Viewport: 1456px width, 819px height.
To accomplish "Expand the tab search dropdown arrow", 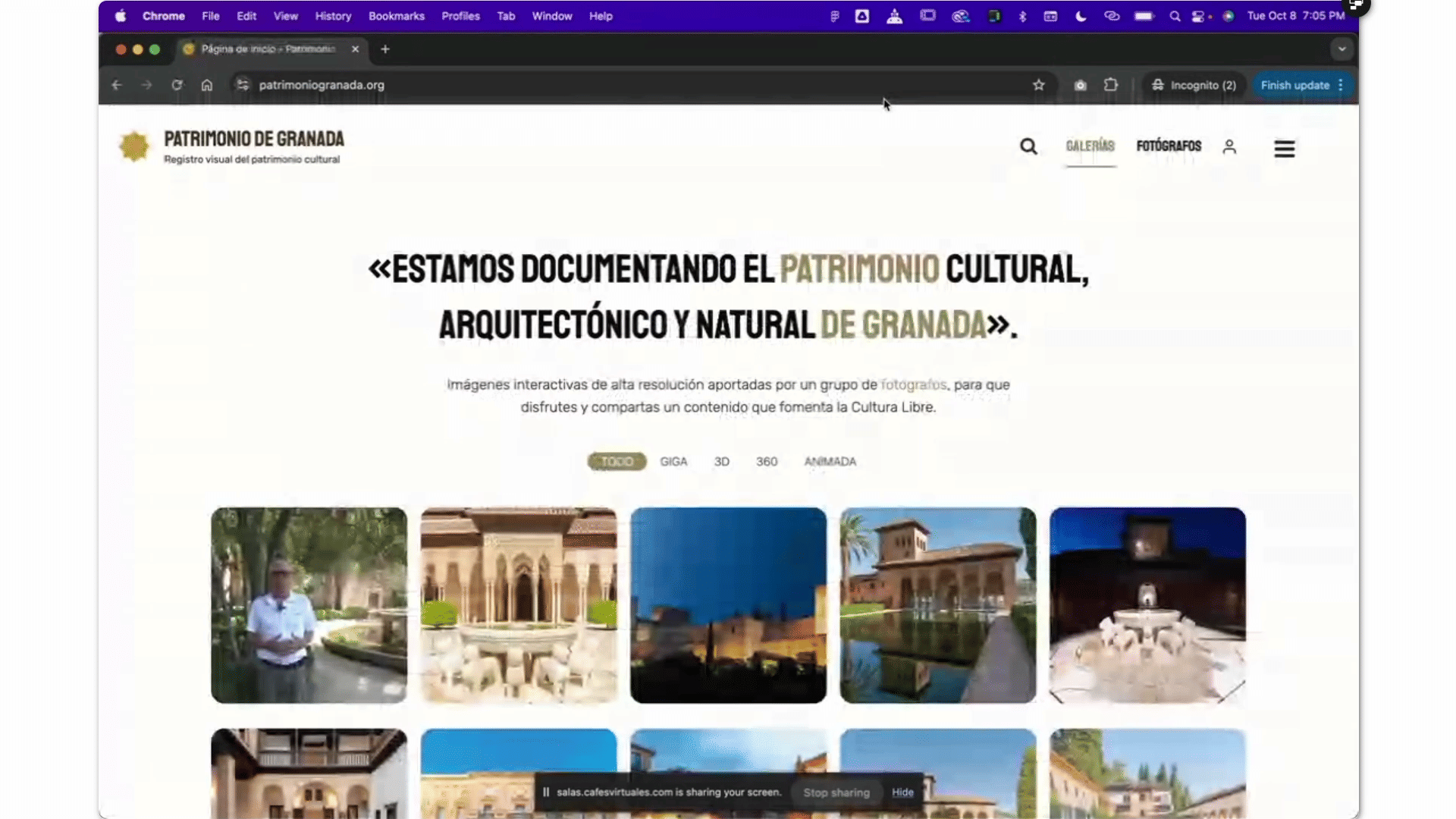I will (x=1342, y=49).
